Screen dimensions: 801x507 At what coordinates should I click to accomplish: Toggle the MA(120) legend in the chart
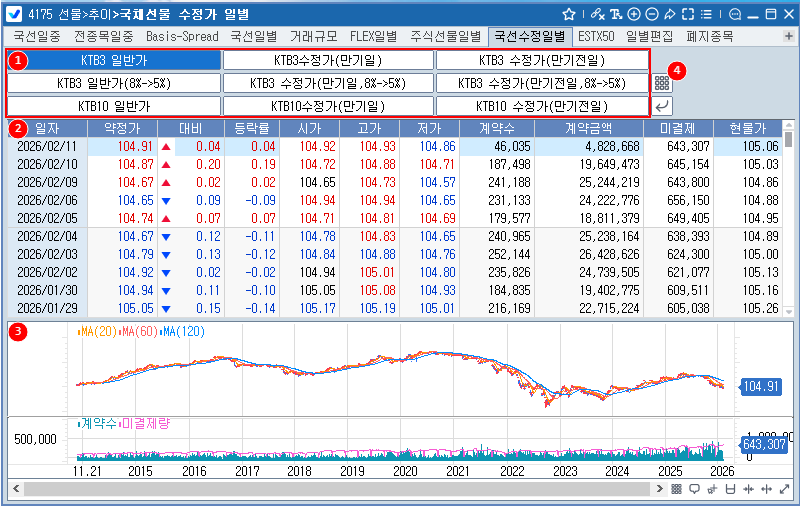(183, 332)
